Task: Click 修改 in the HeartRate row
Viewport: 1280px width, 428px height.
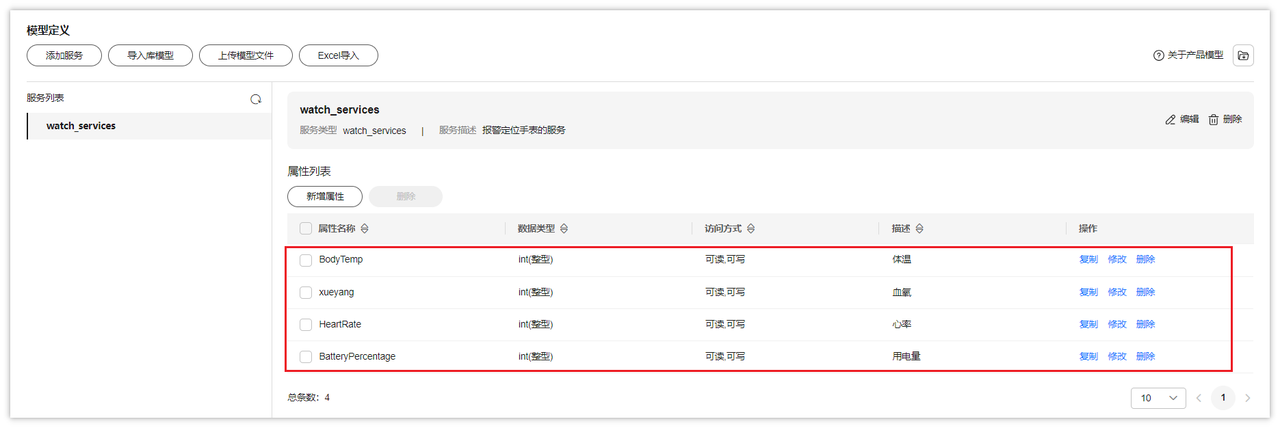Action: (x=1117, y=324)
